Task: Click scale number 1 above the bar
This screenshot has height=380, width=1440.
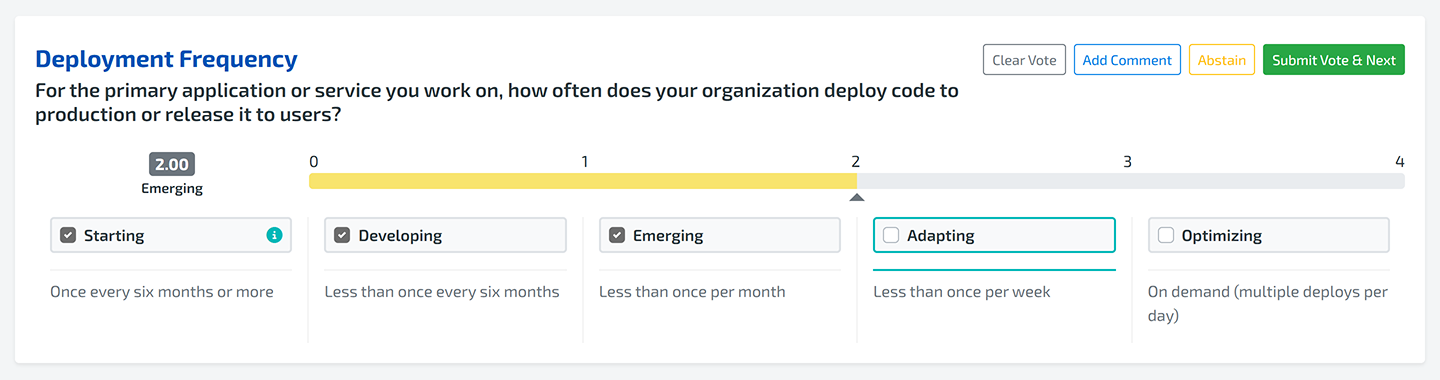Action: click(x=585, y=161)
